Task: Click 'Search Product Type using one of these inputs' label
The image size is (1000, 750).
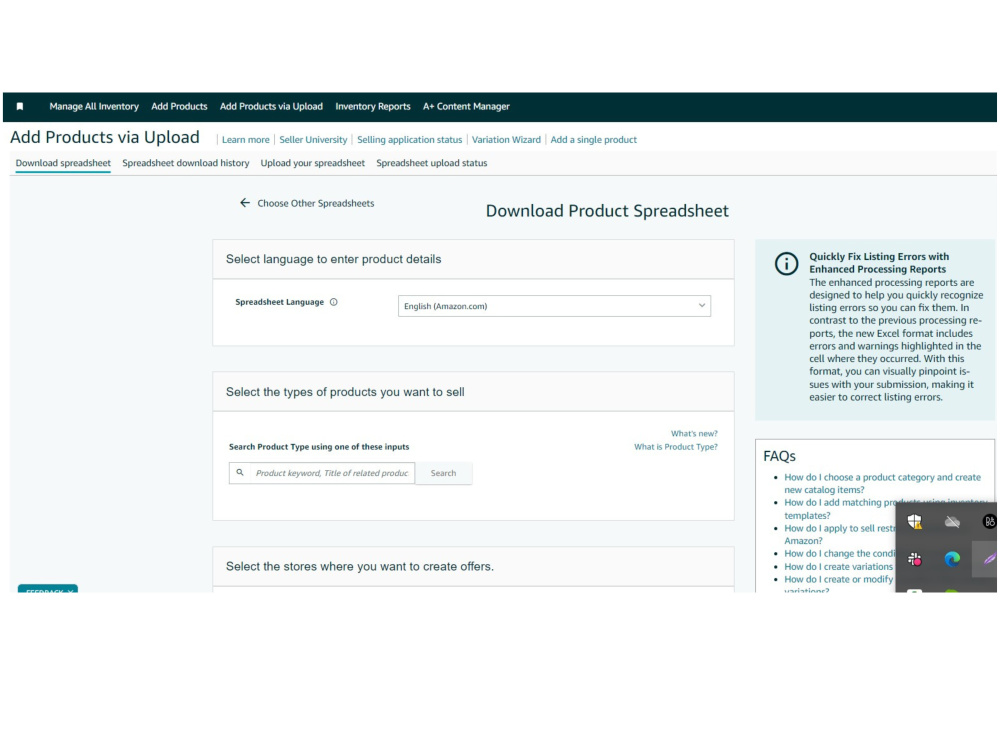Action: tap(319, 447)
